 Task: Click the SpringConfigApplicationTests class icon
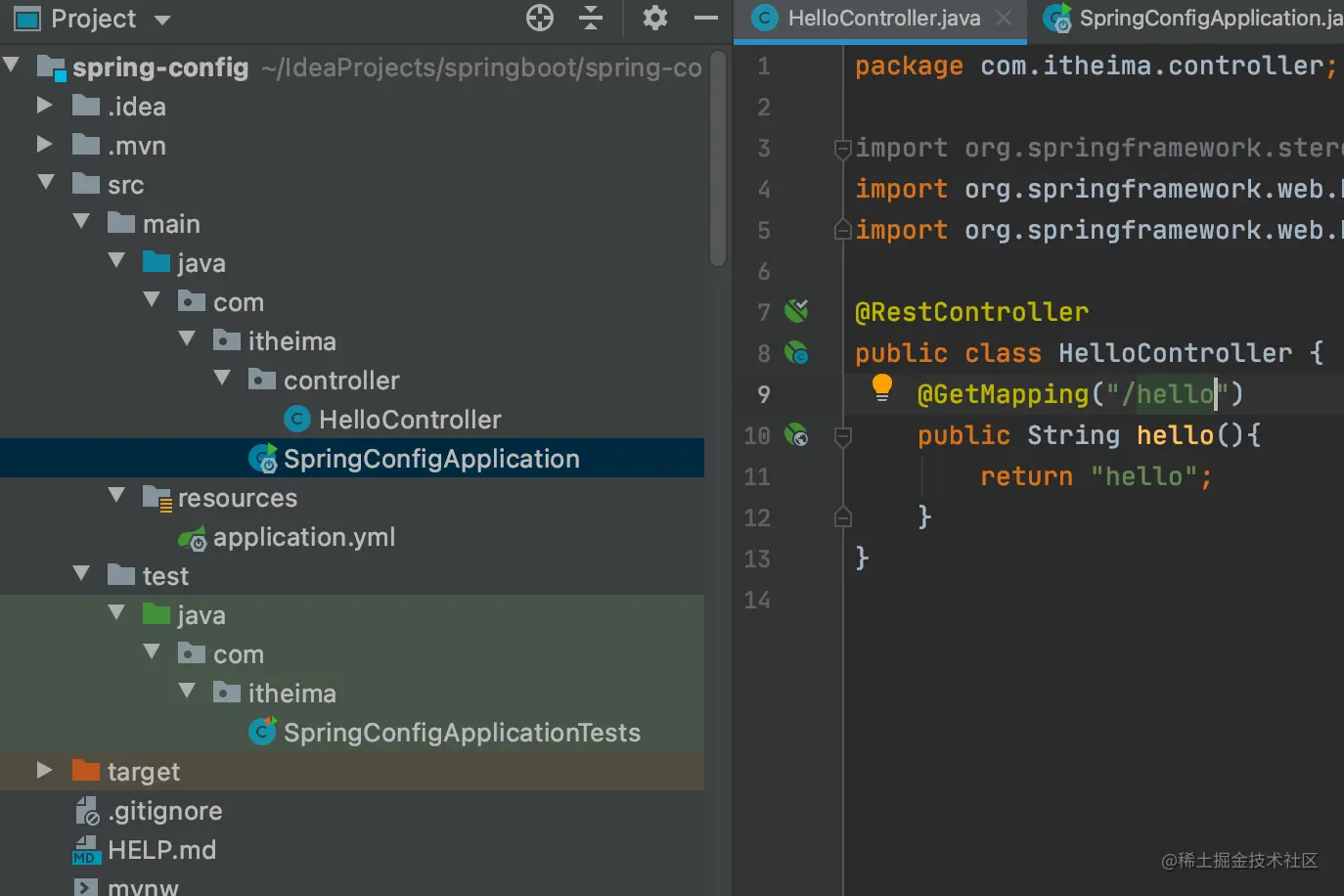click(262, 732)
